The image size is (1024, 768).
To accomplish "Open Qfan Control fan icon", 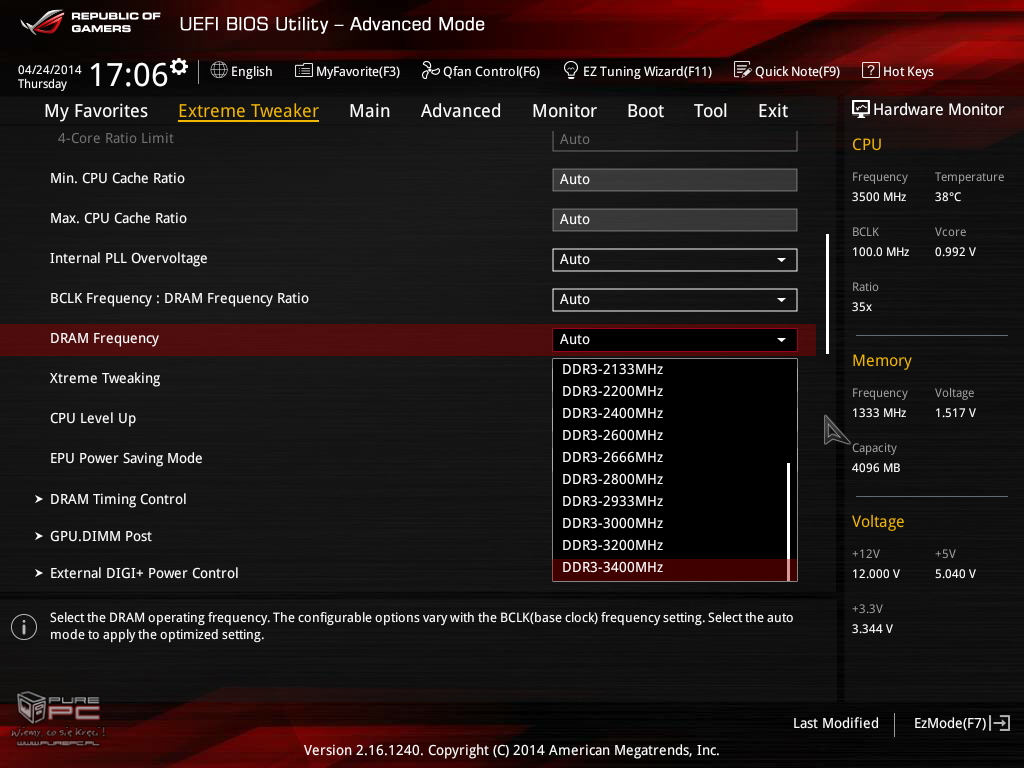I will coord(430,71).
